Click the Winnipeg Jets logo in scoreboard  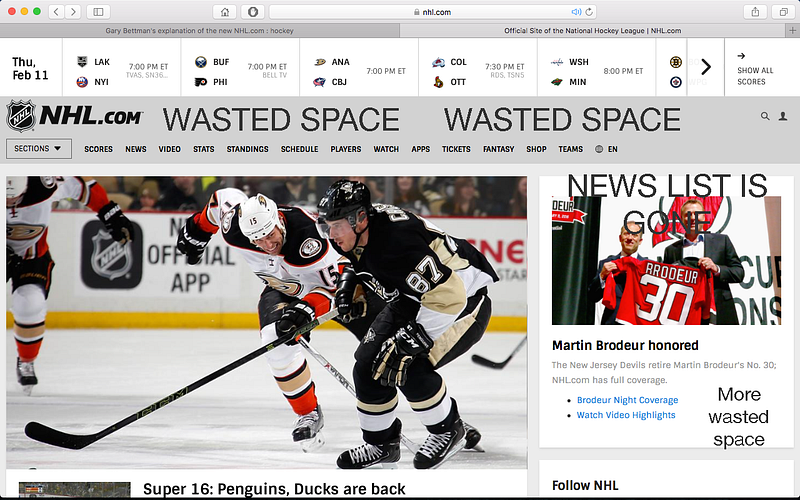pos(676,82)
